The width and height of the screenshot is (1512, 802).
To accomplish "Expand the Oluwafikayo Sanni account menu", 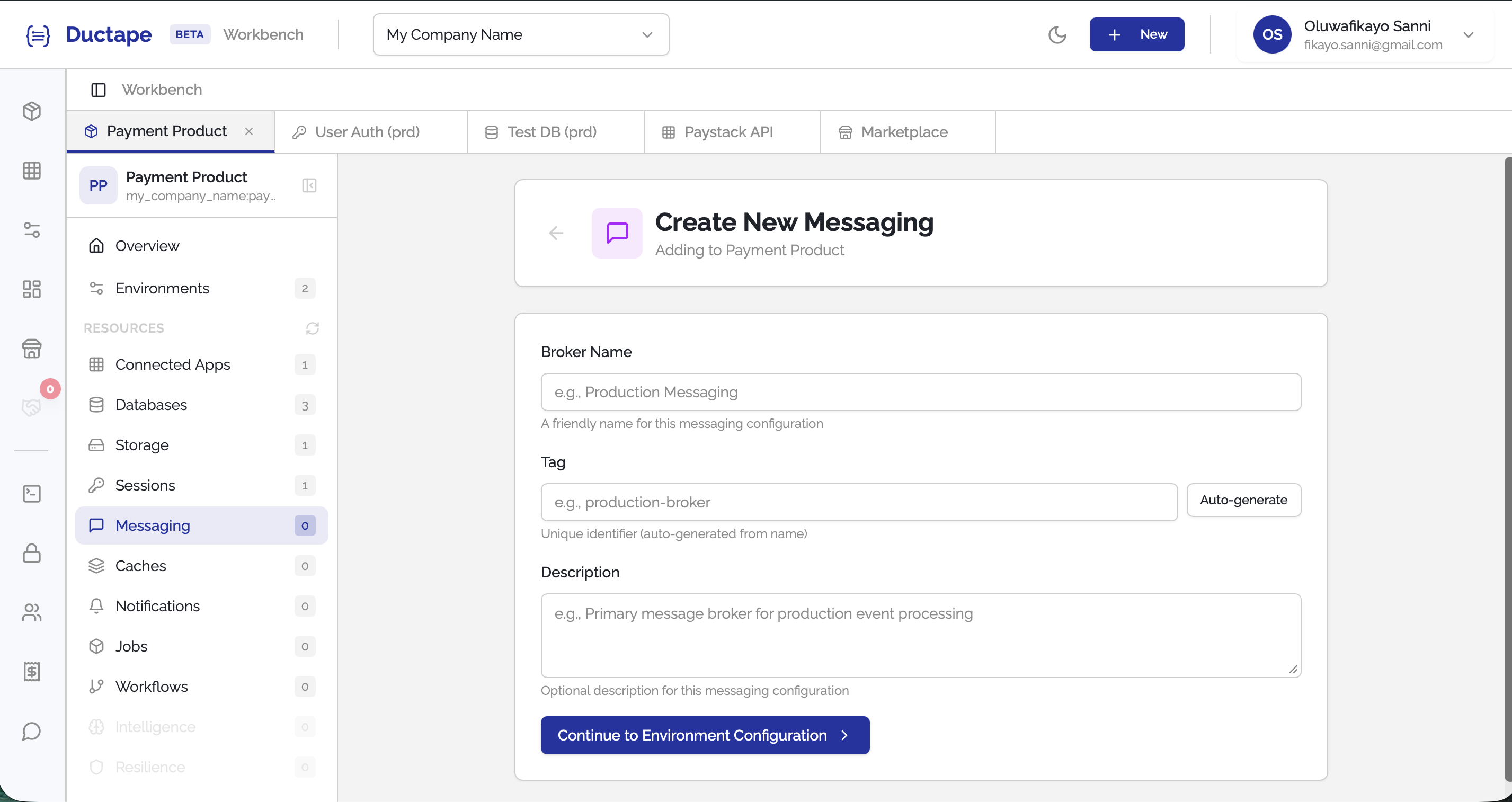I will [1470, 34].
